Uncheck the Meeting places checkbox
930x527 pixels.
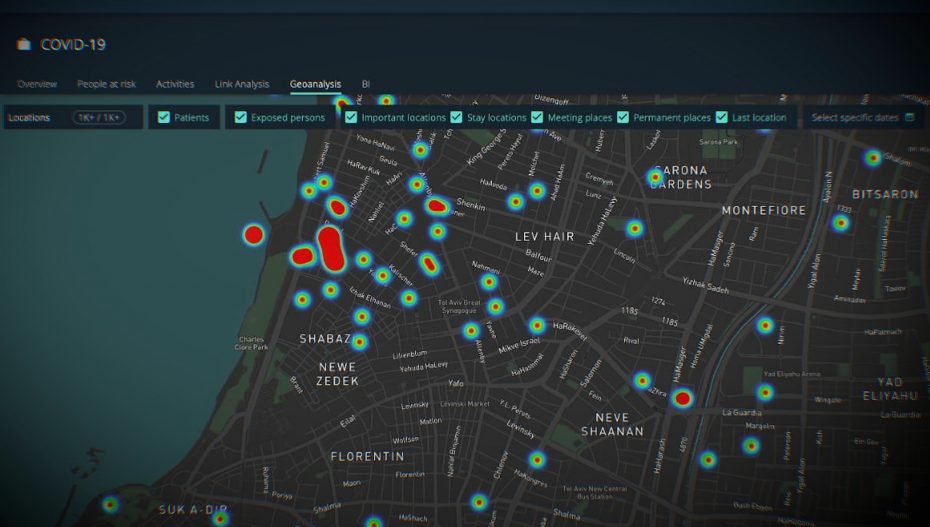tap(537, 118)
